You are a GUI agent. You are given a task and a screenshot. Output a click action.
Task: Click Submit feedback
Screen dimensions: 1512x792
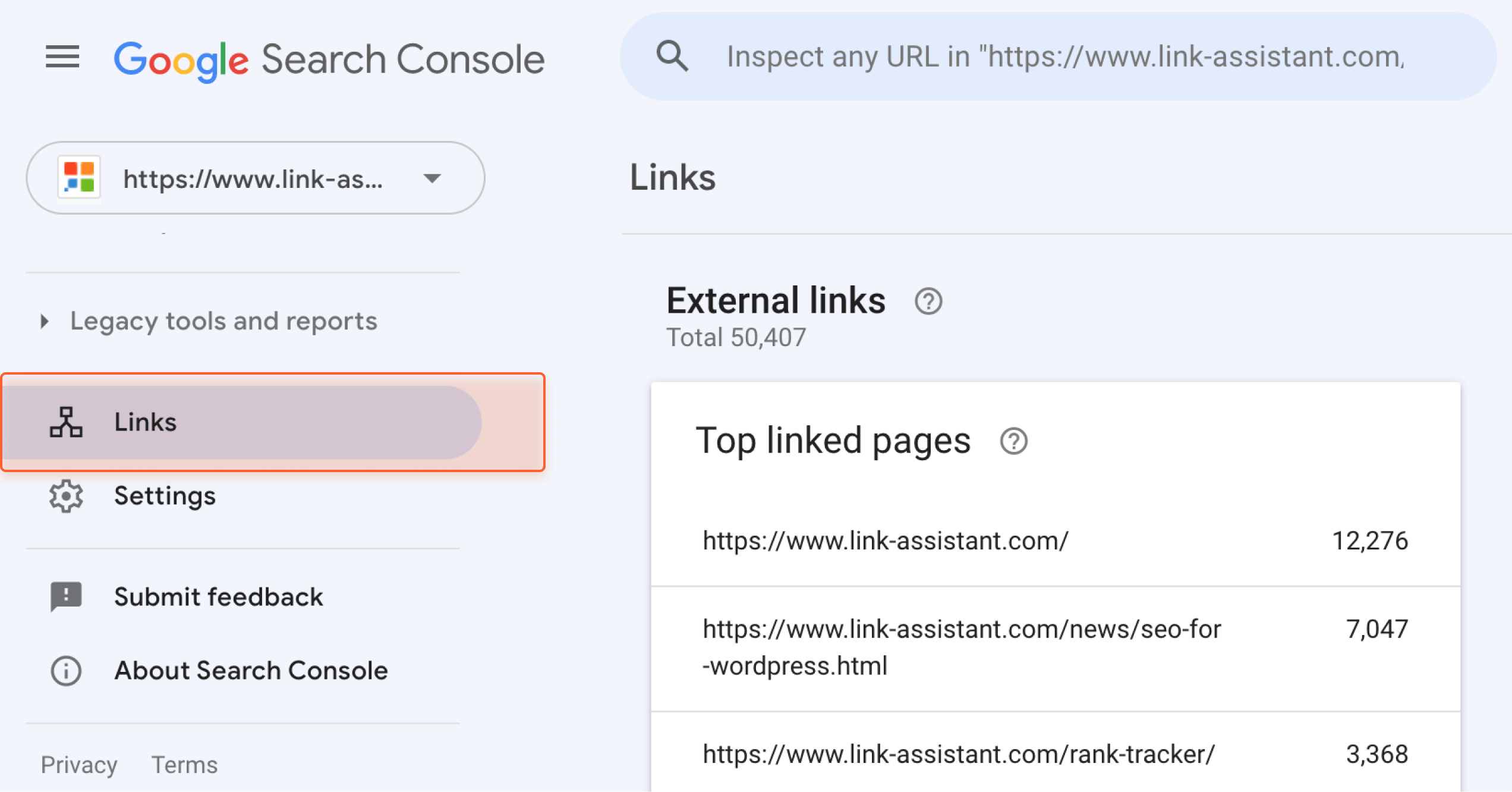click(219, 596)
